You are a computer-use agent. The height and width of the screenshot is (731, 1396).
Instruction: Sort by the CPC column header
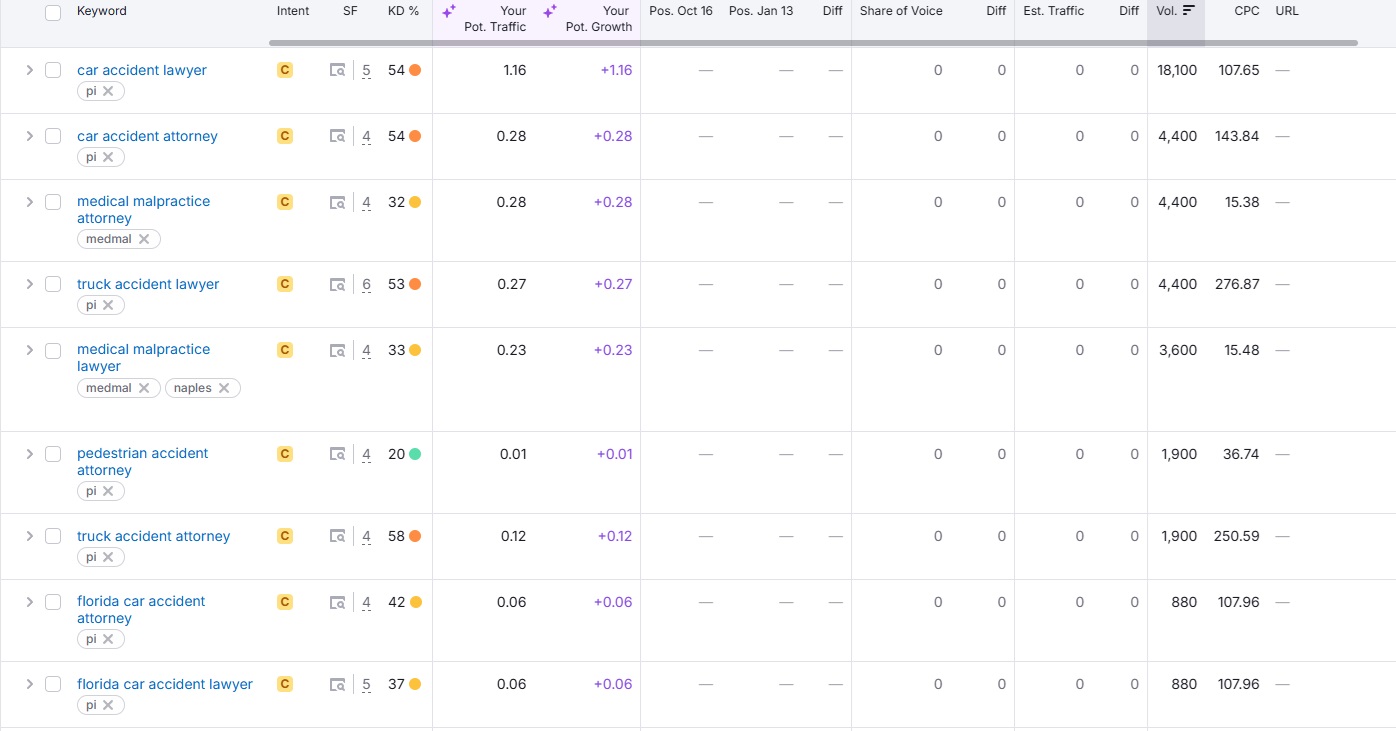[x=1246, y=11]
